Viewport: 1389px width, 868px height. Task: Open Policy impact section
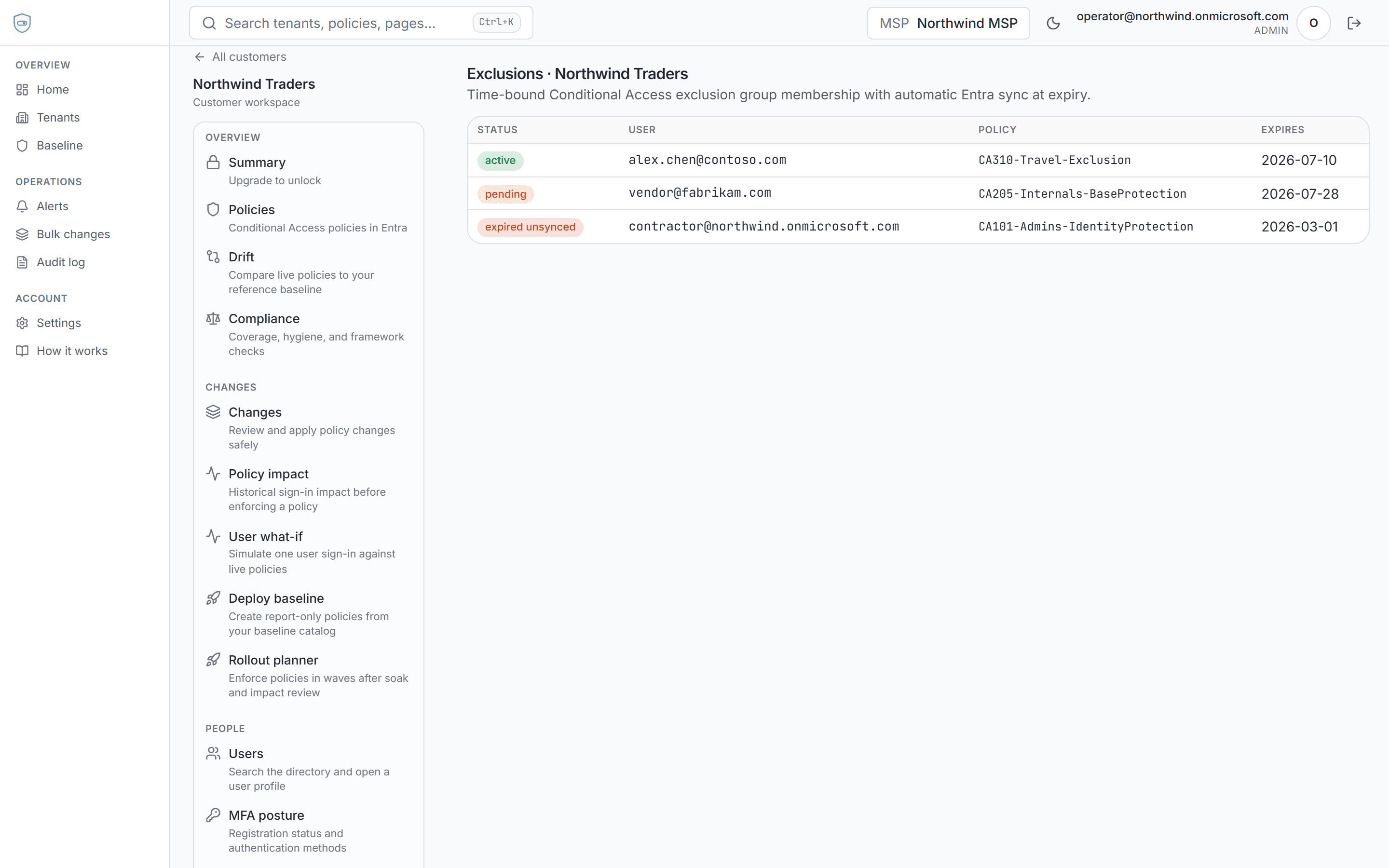pos(309,489)
